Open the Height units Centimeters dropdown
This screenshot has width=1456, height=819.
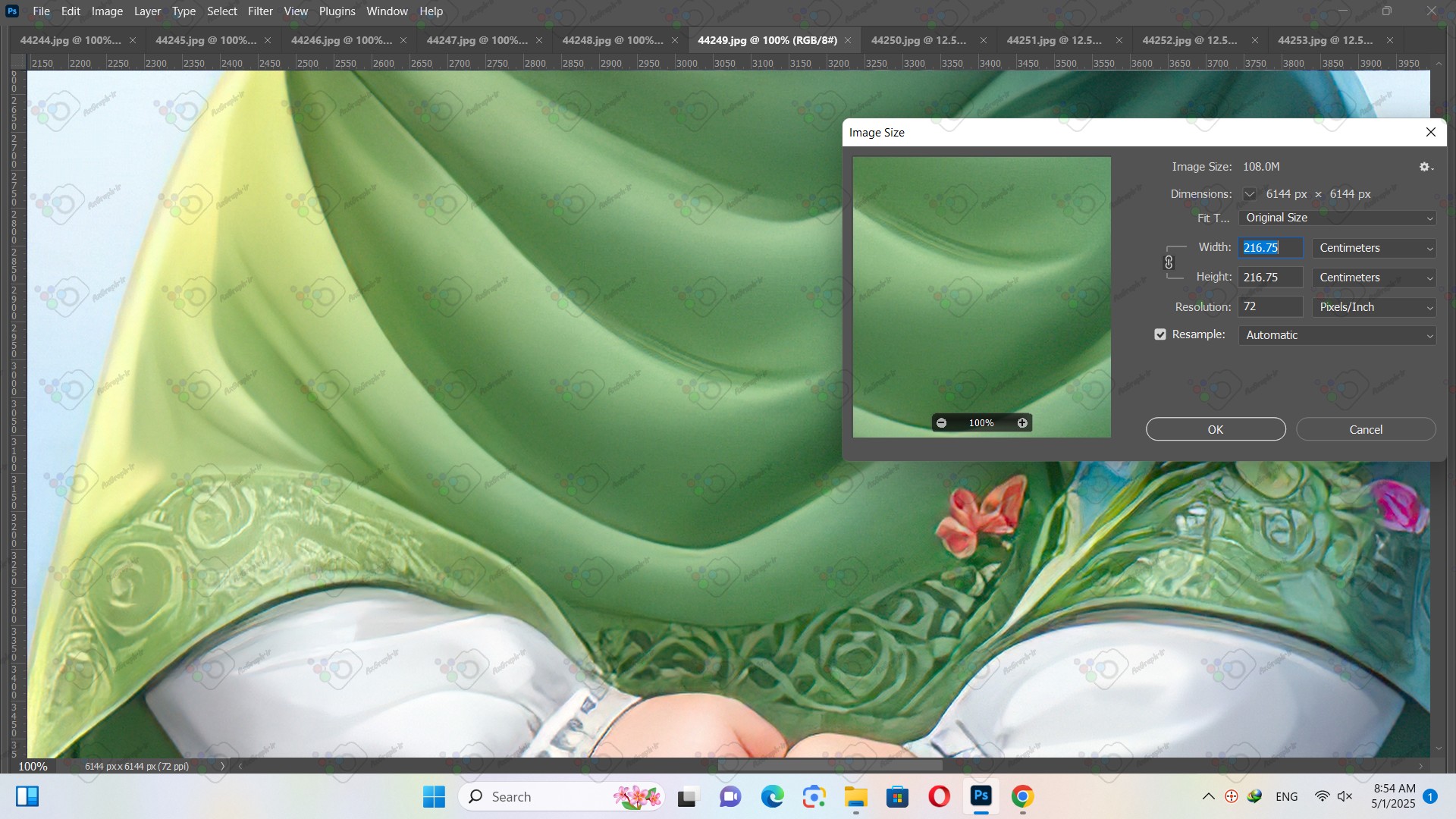tap(1374, 278)
